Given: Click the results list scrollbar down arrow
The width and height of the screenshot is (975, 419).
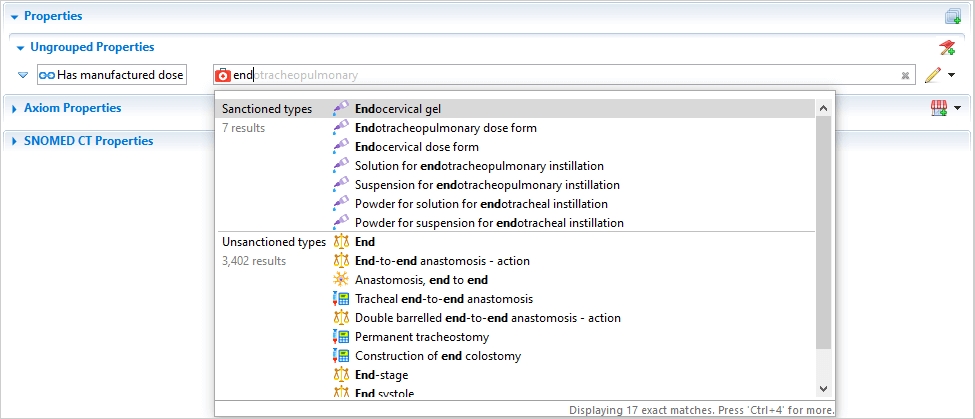Looking at the screenshot, I should 823,389.
